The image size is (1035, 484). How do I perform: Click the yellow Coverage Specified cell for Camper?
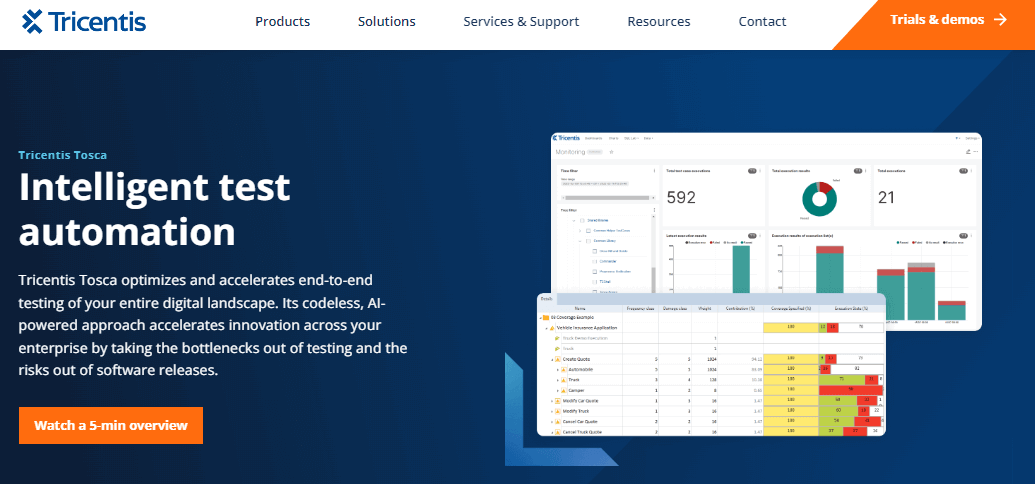click(x=791, y=390)
